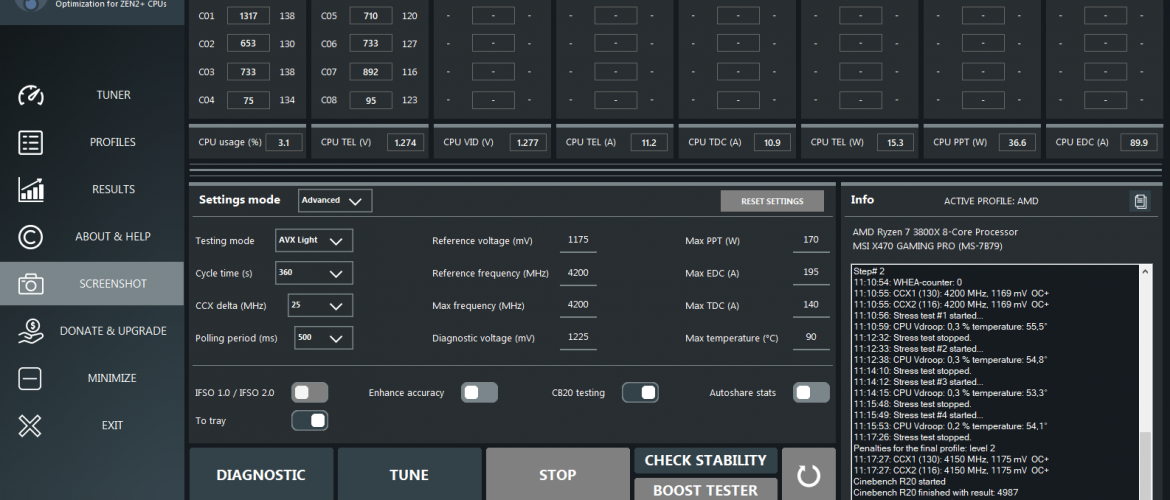1170x500 pixels.
Task: Click the Tuner speedometer icon
Action: [31, 95]
